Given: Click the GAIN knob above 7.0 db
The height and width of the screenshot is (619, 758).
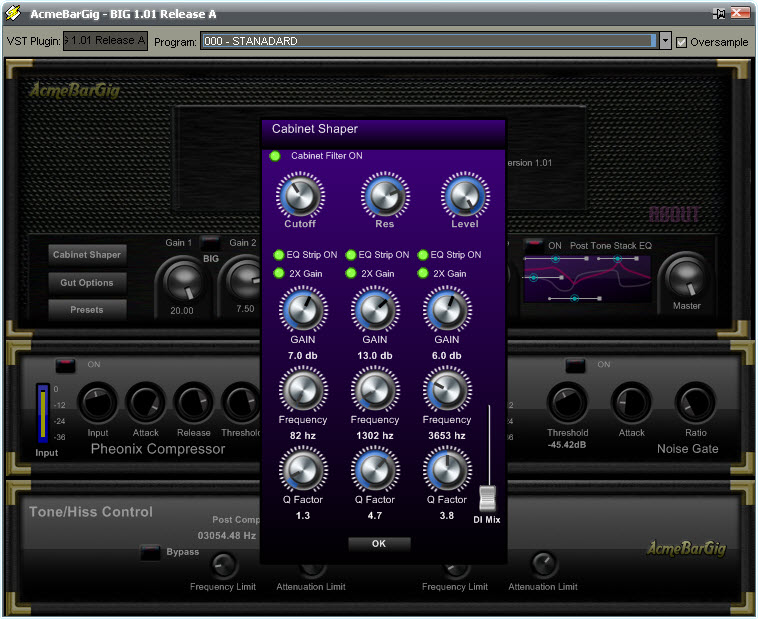Looking at the screenshot, I should click(303, 310).
